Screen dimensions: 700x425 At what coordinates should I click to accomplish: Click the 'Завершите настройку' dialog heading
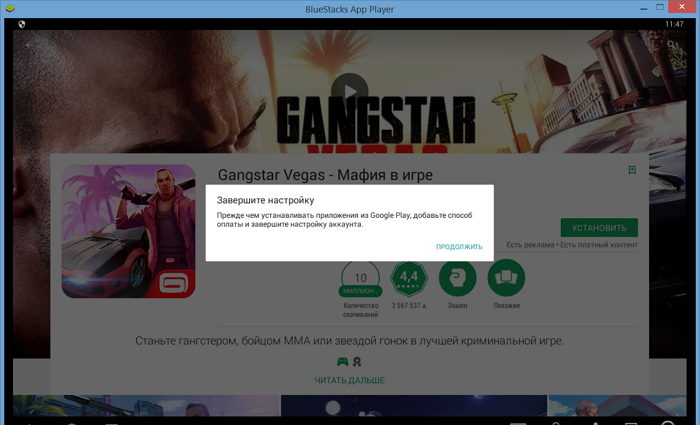tap(265, 200)
